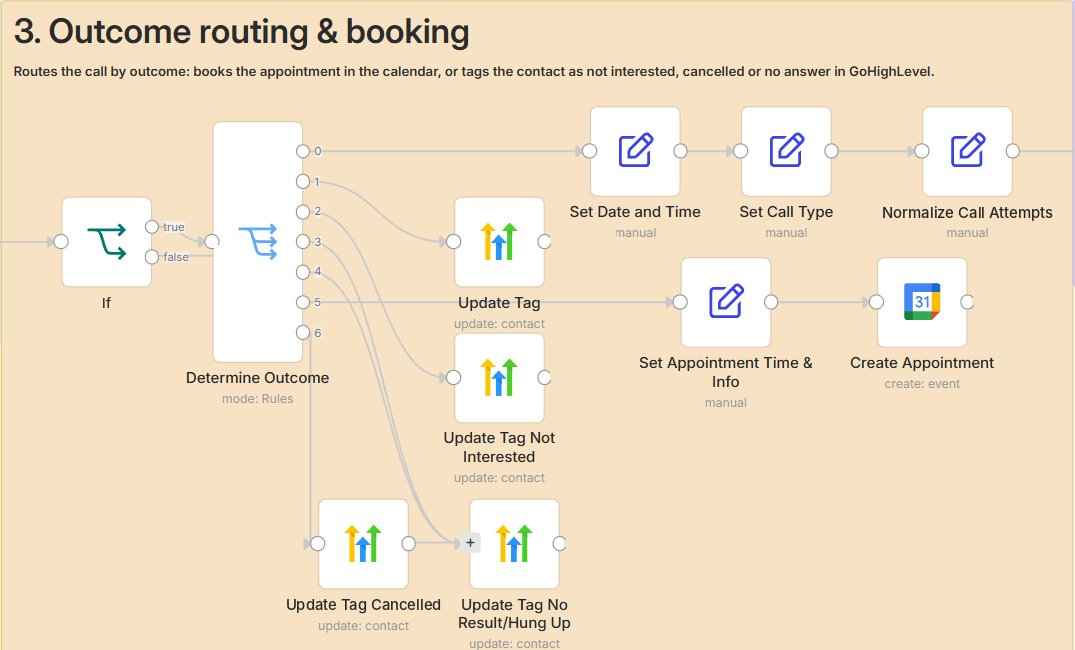This screenshot has height=650, width=1075.
Task: Open Set Appointment Time & Info node
Action: point(725,302)
